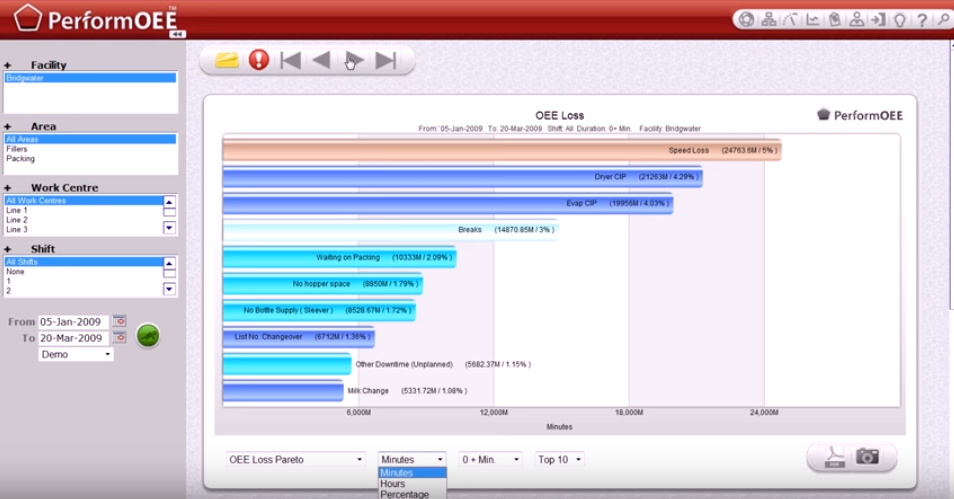This screenshot has height=499, width=954.
Task: Jump to last record with skip-forward arrow
Action: click(386, 60)
